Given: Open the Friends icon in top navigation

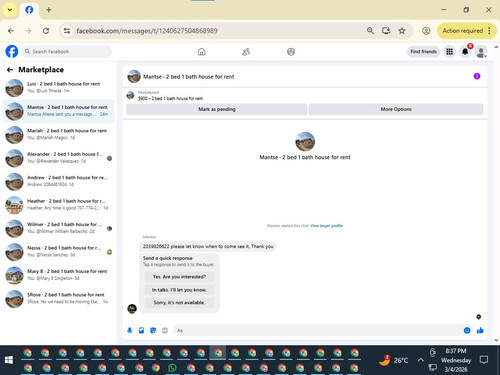Looking at the screenshot, I should 246,52.
